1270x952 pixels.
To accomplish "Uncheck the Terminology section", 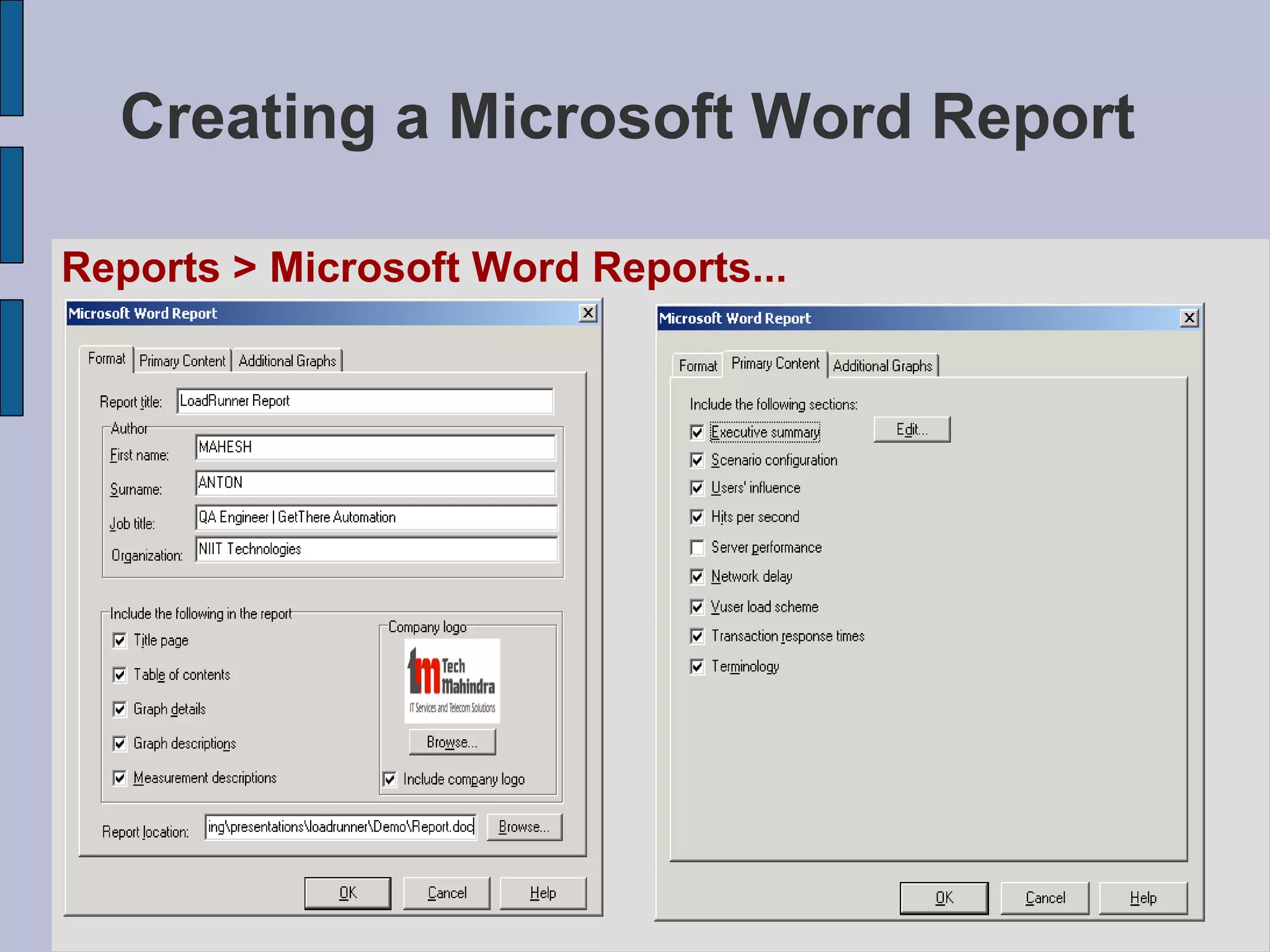I will tap(697, 666).
